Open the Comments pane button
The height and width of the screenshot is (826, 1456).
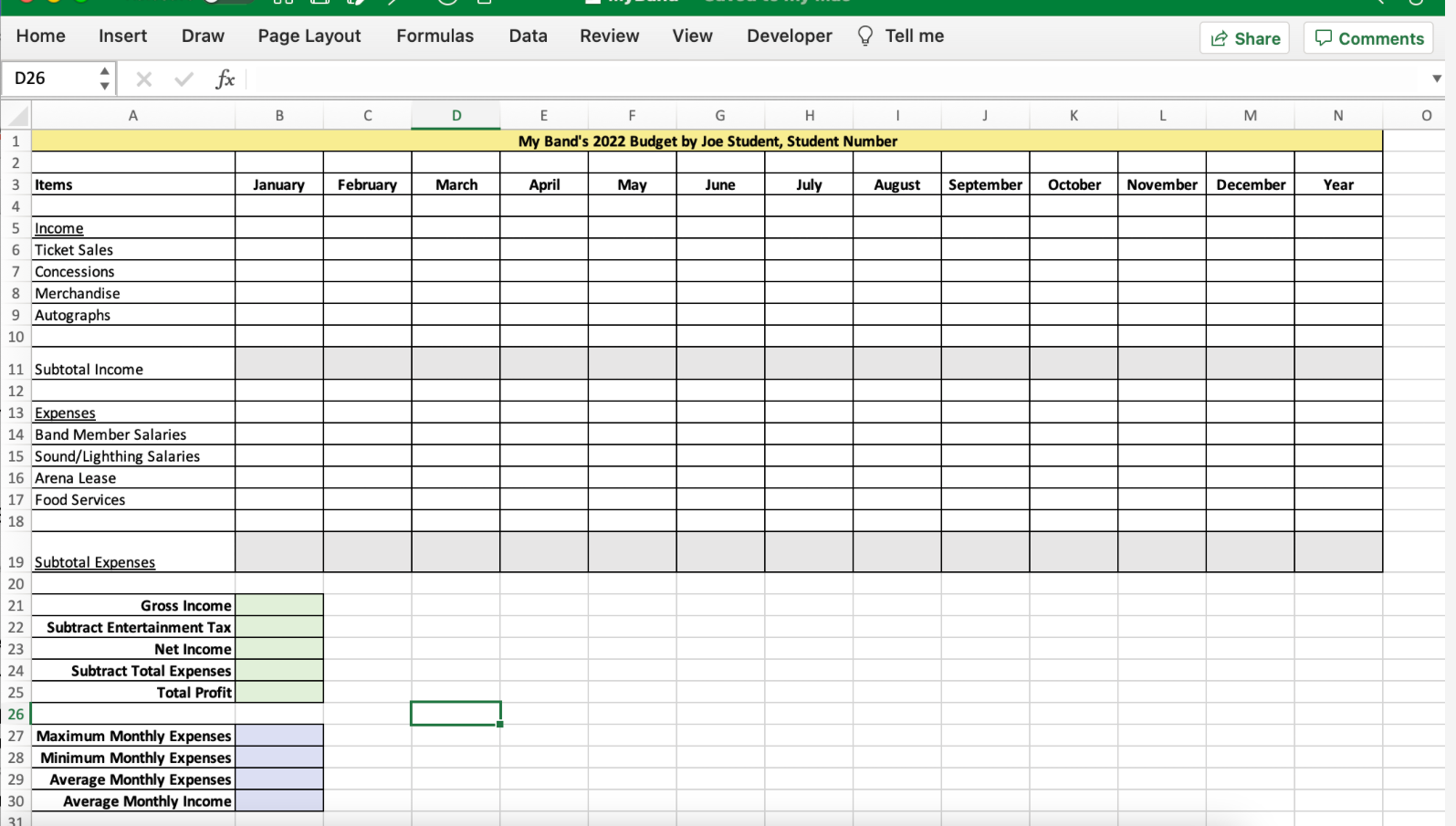pyautogui.click(x=1368, y=38)
